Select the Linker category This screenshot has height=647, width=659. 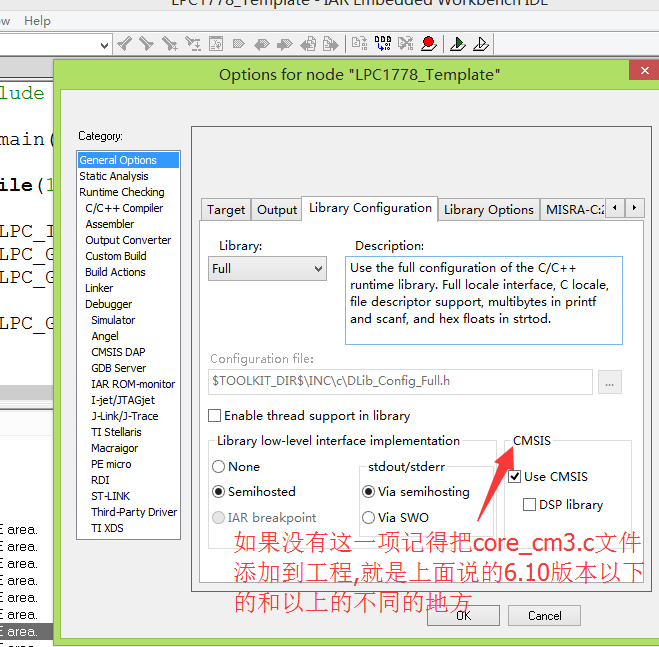pos(129,288)
